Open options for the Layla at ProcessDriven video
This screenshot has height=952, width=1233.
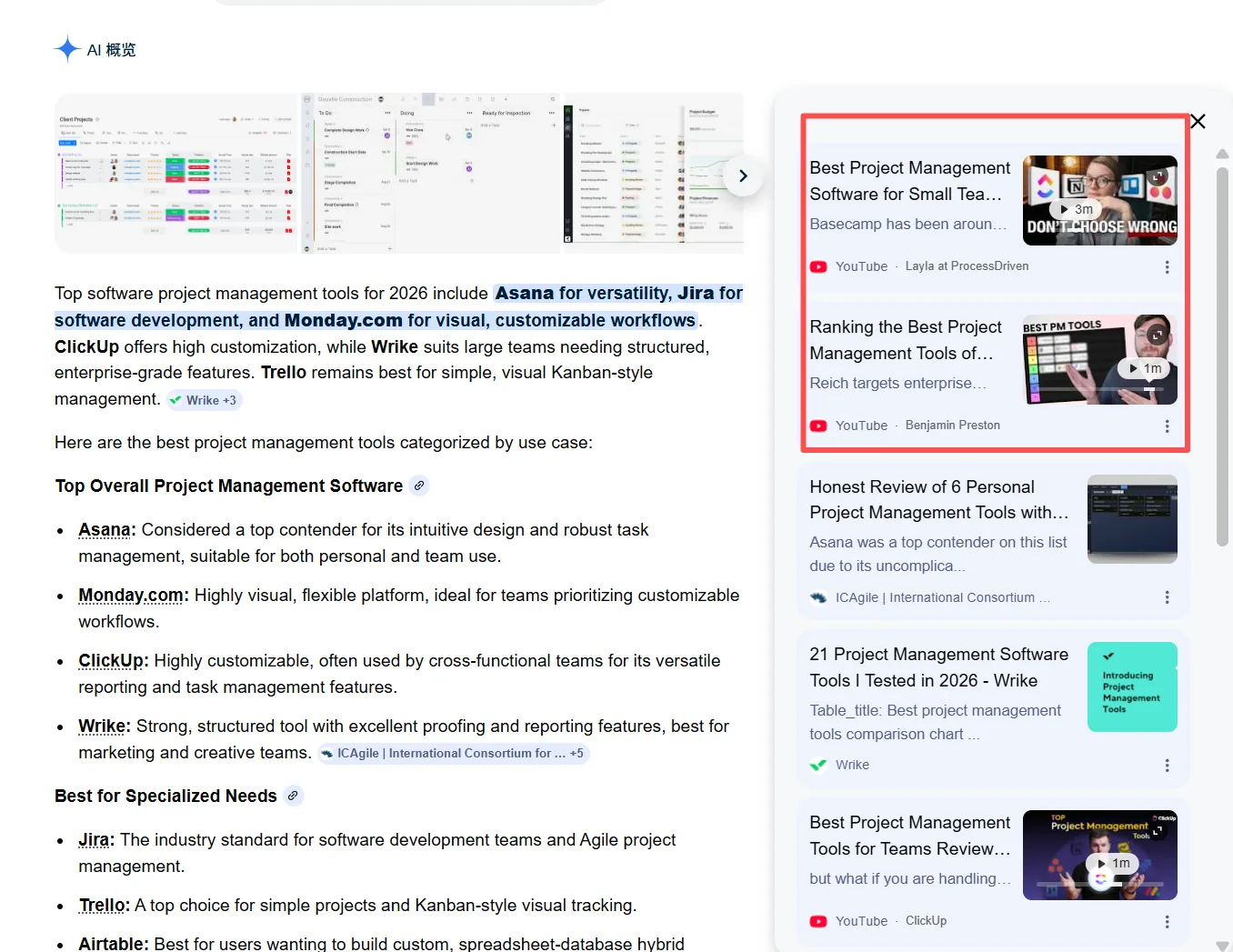point(1167,267)
